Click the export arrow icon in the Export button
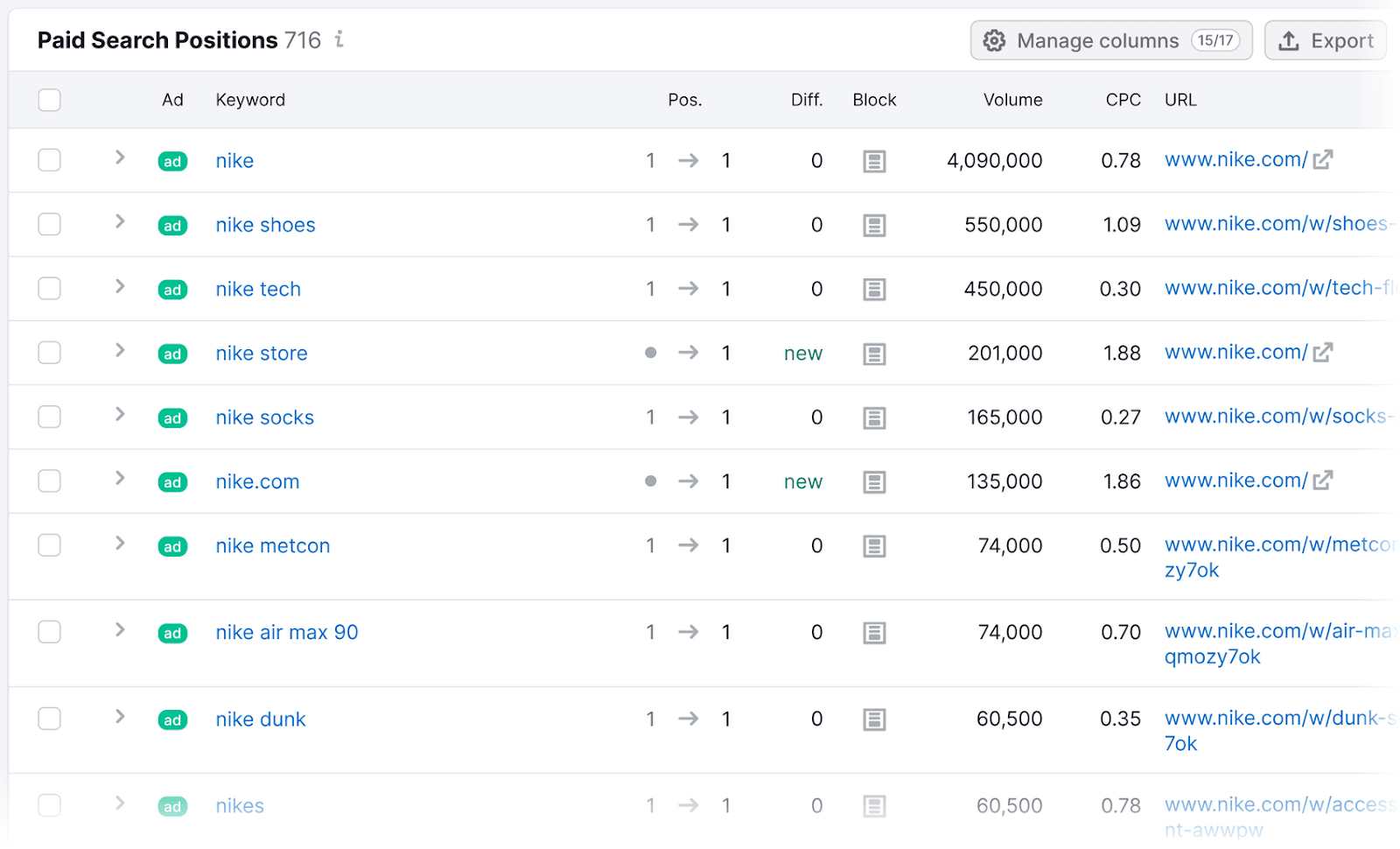Screen dimensions: 1400x849 pyautogui.click(x=1289, y=40)
